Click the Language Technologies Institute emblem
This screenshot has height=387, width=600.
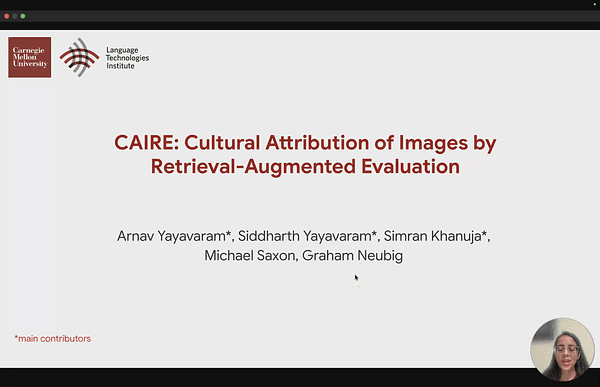coord(79,57)
